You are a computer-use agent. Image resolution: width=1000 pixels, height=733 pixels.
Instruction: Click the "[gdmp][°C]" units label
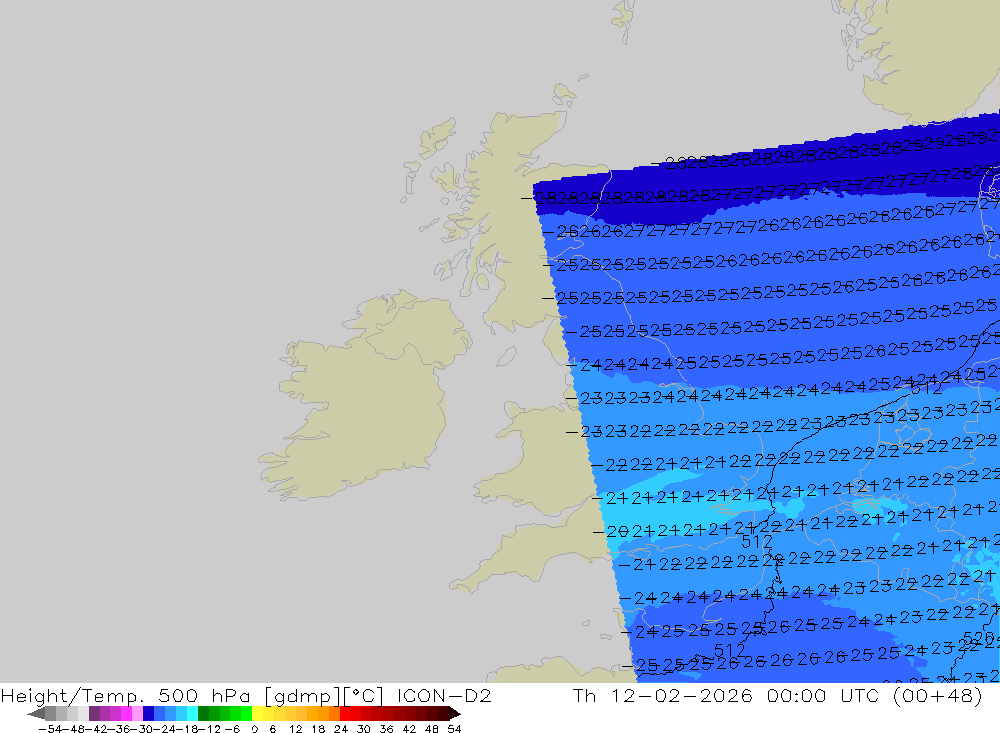[324, 695]
